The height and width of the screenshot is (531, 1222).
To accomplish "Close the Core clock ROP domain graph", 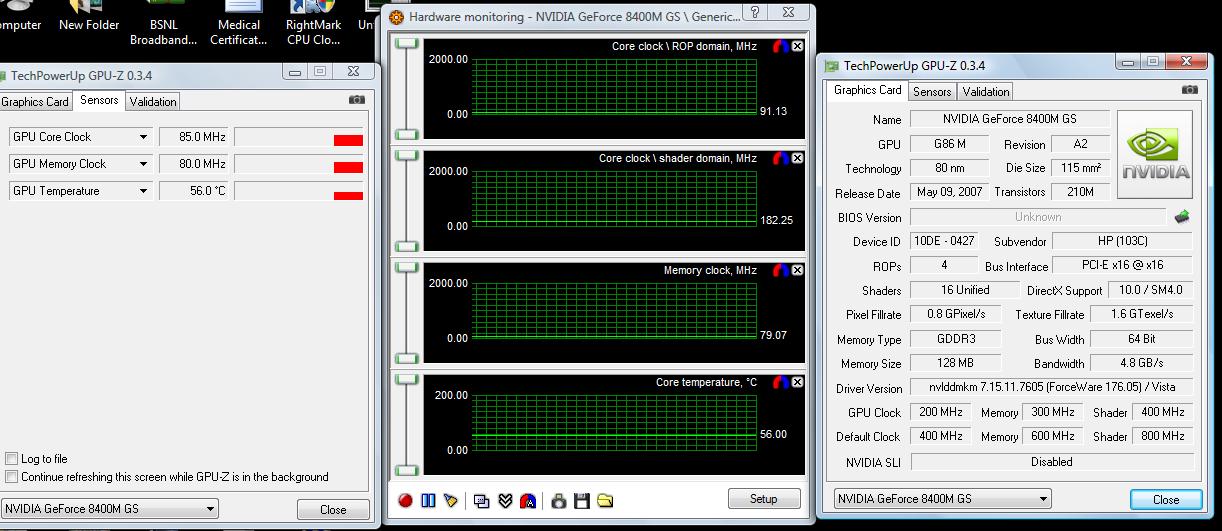I will coord(798,46).
